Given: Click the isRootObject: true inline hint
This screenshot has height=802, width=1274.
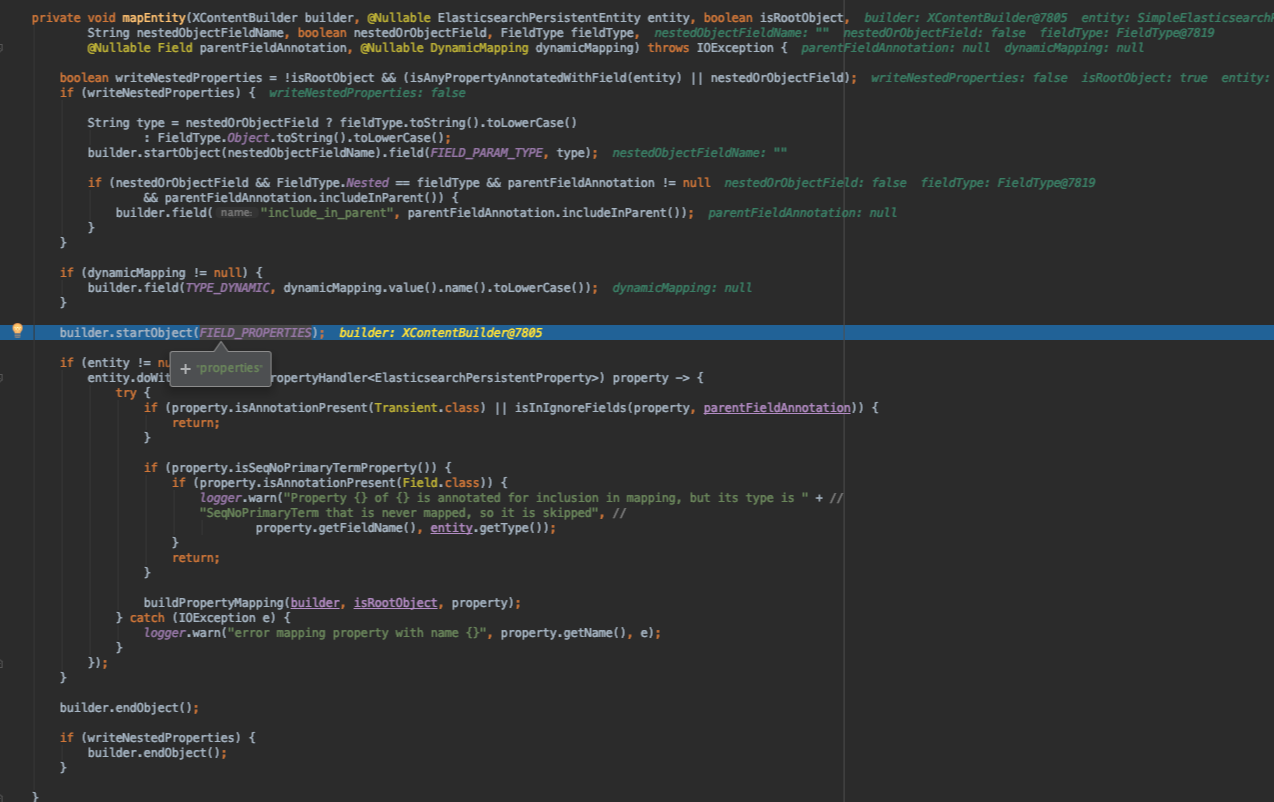Looking at the screenshot, I should [x=1144, y=78].
